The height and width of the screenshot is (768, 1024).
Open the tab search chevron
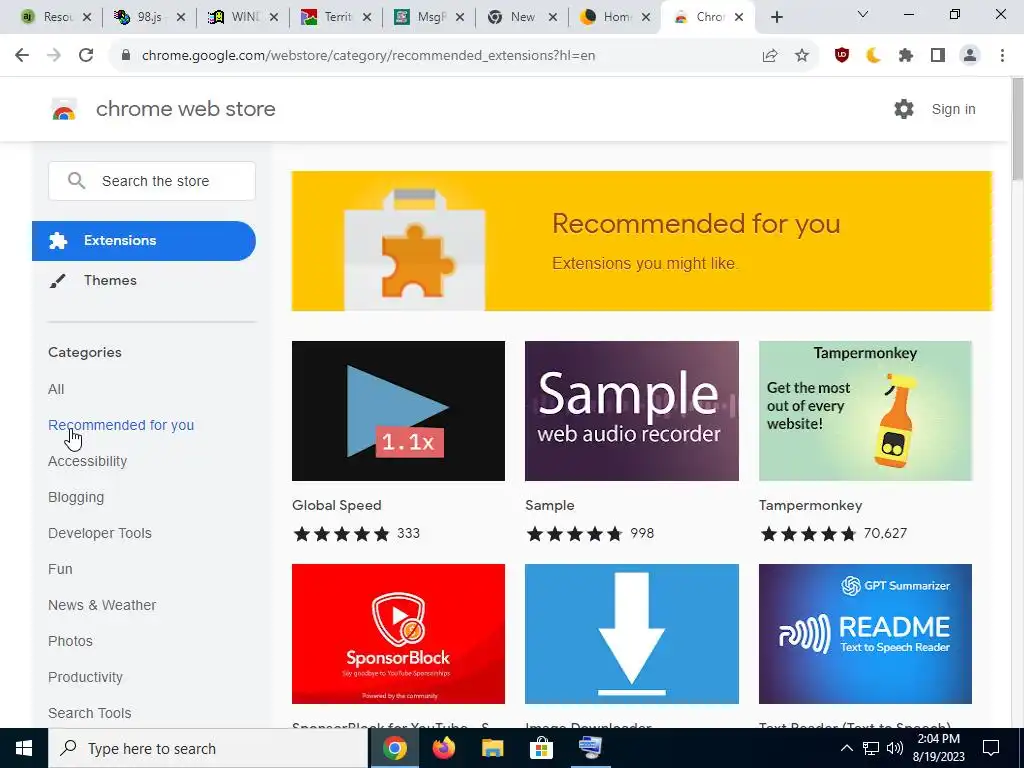tap(863, 14)
